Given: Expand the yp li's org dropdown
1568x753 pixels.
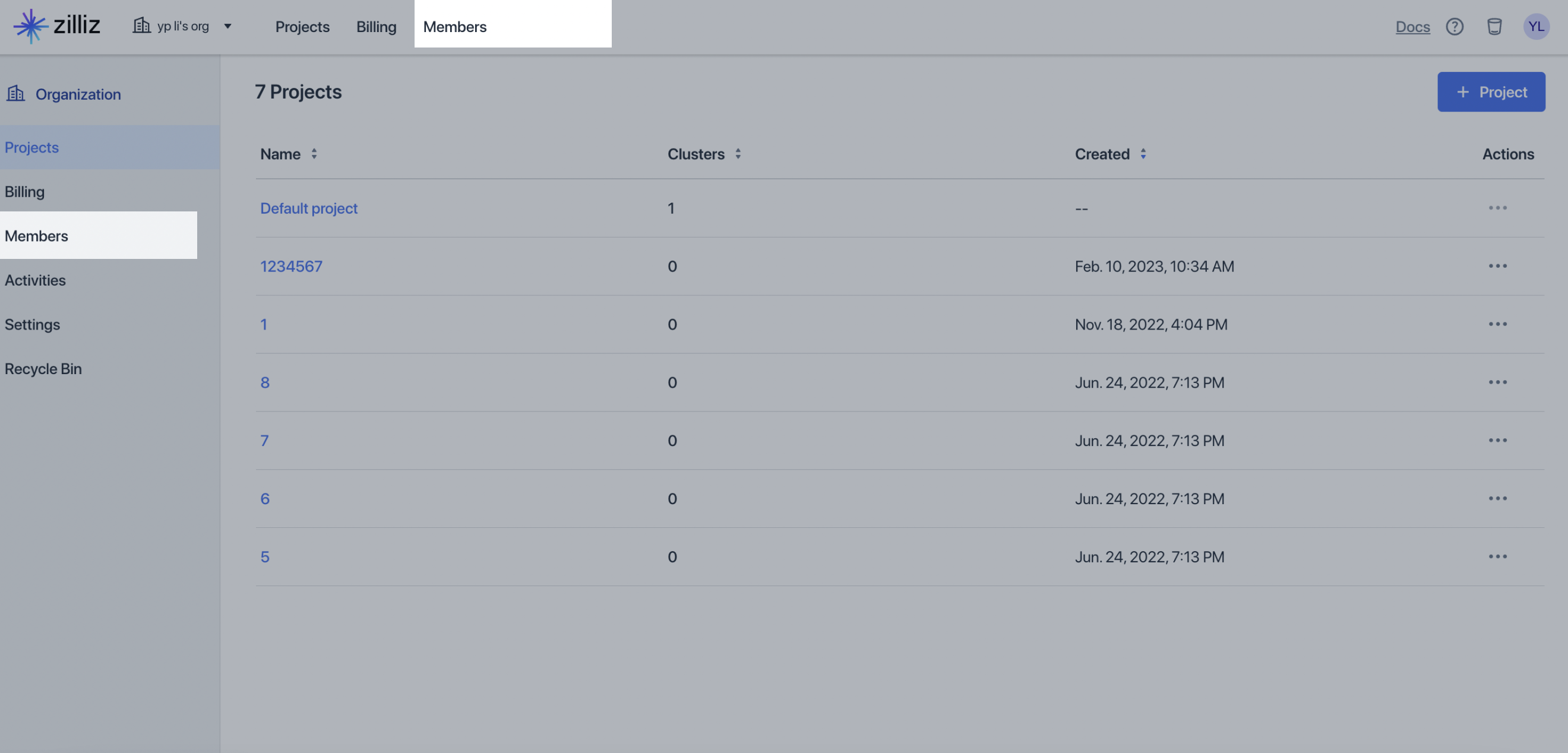Looking at the screenshot, I should tap(227, 26).
